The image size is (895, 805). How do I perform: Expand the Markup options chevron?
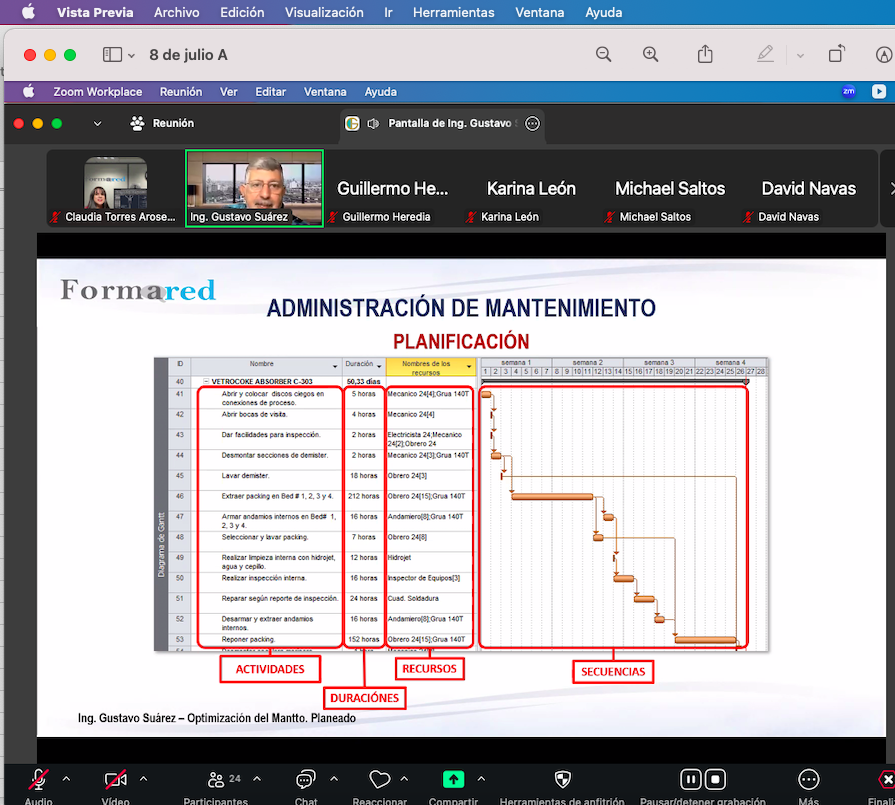(x=800, y=55)
